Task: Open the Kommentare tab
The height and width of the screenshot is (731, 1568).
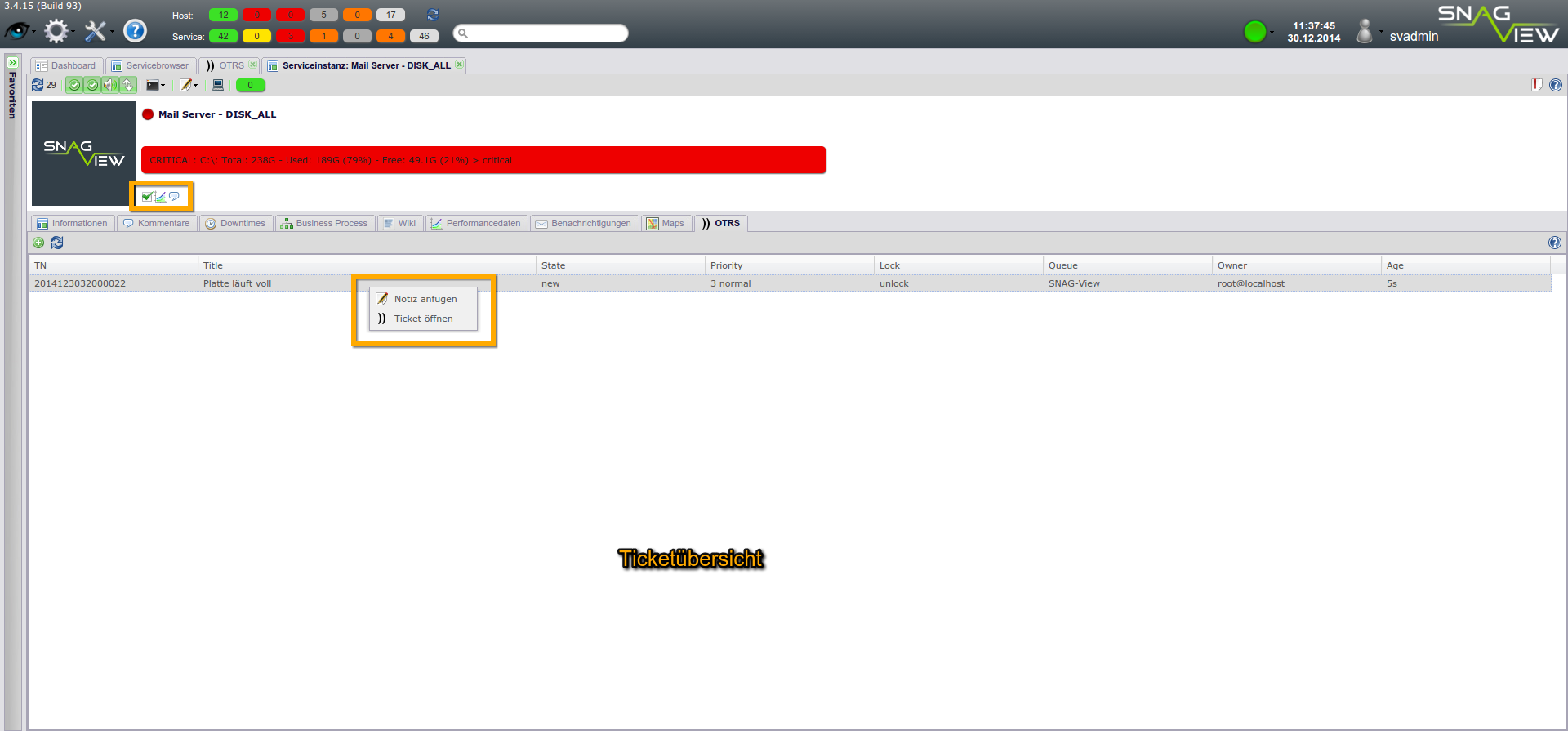Action: [156, 223]
